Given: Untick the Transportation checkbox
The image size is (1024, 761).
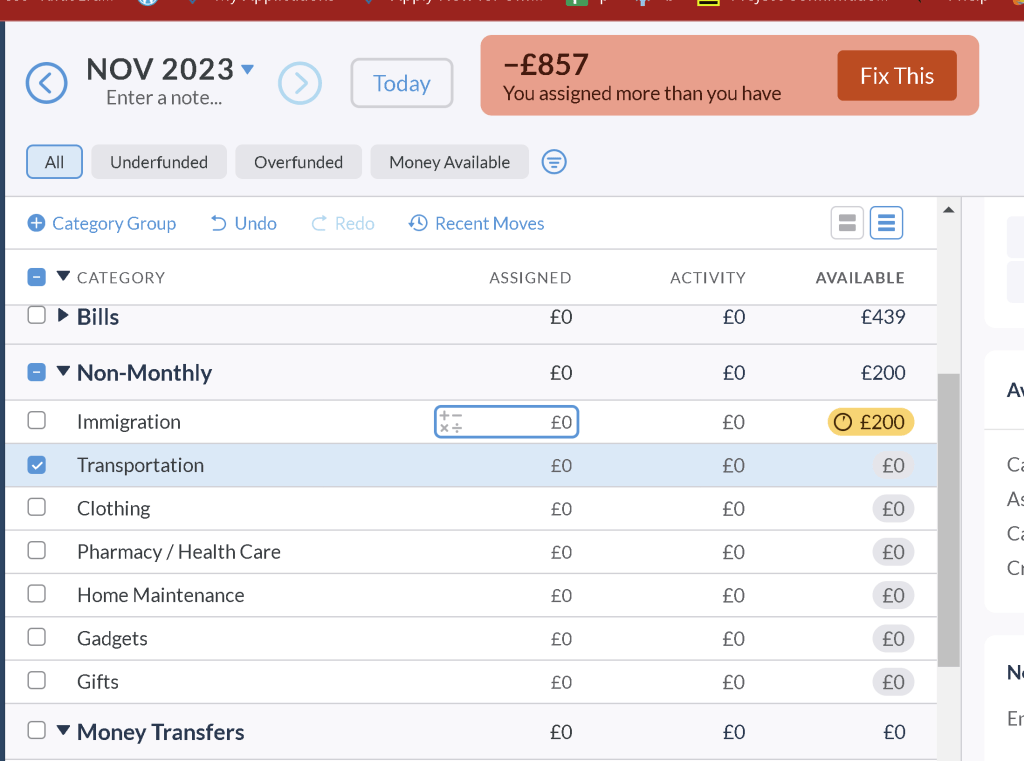Looking at the screenshot, I should tap(37, 464).
